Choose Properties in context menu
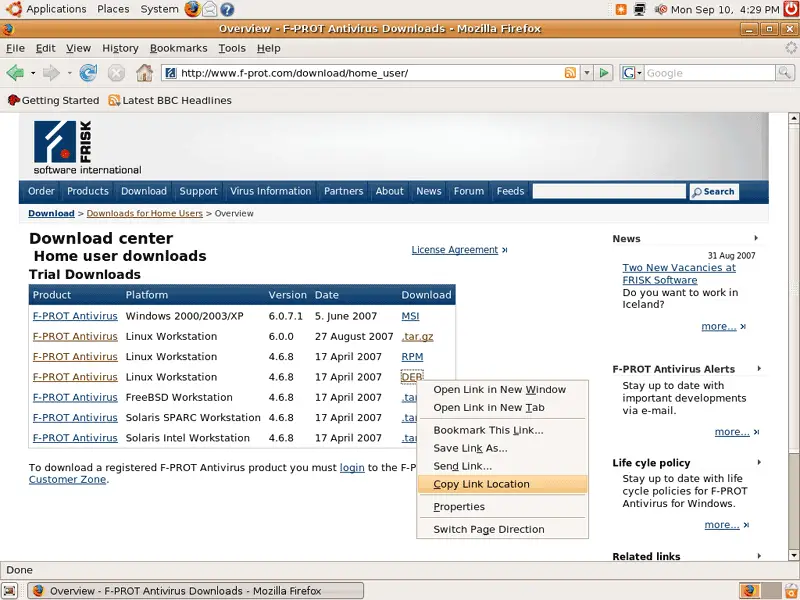The image size is (800, 600). click(503, 507)
